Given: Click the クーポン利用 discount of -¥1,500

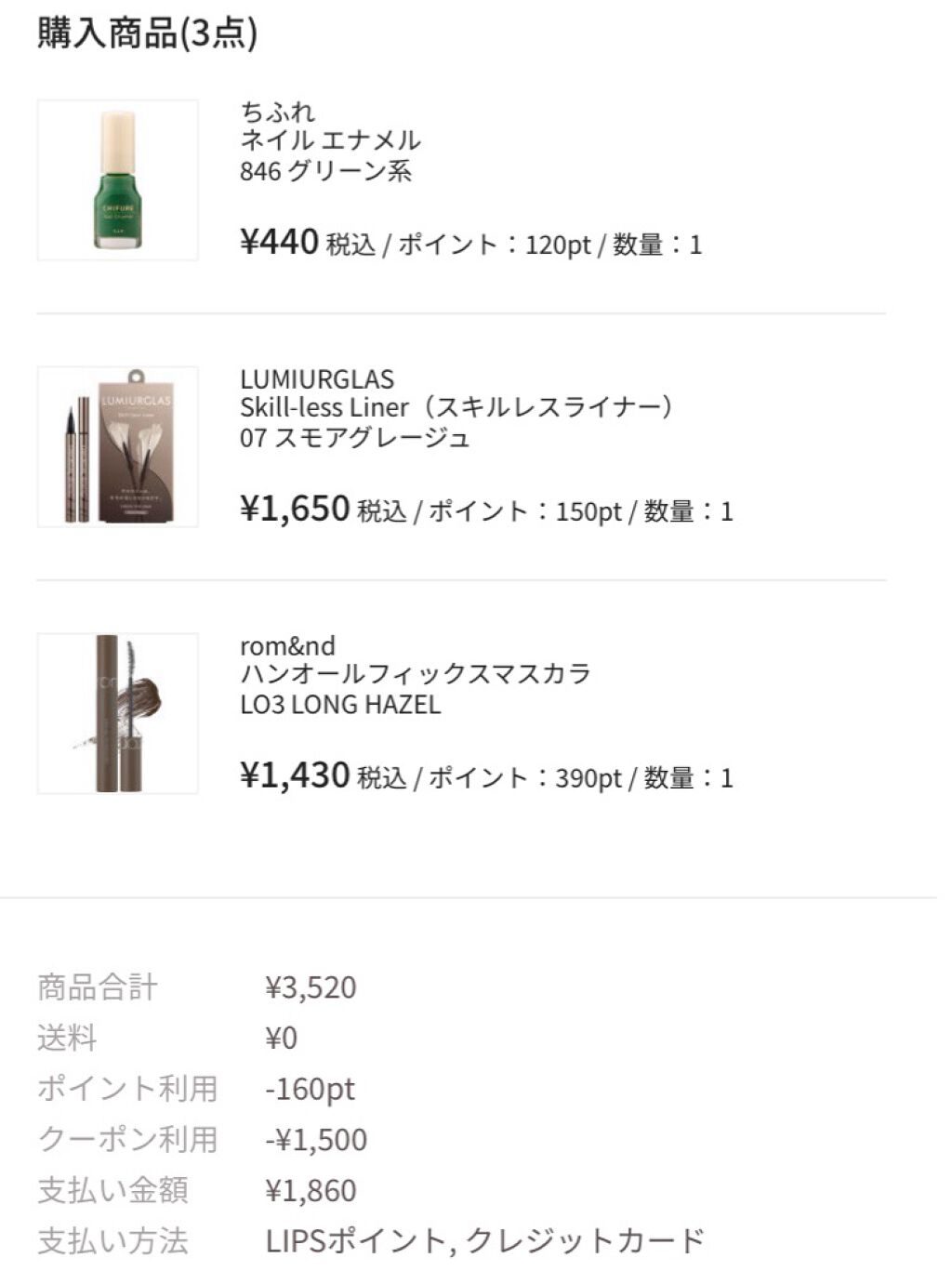Looking at the screenshot, I should click(x=316, y=1140).
